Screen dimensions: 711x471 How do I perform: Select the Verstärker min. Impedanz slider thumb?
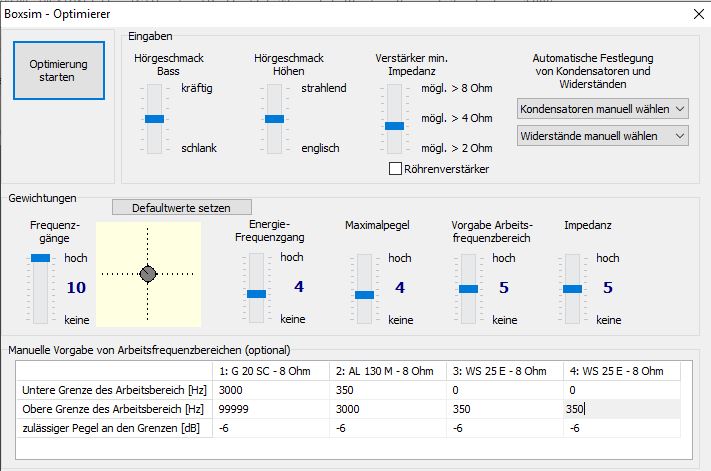pos(394,126)
